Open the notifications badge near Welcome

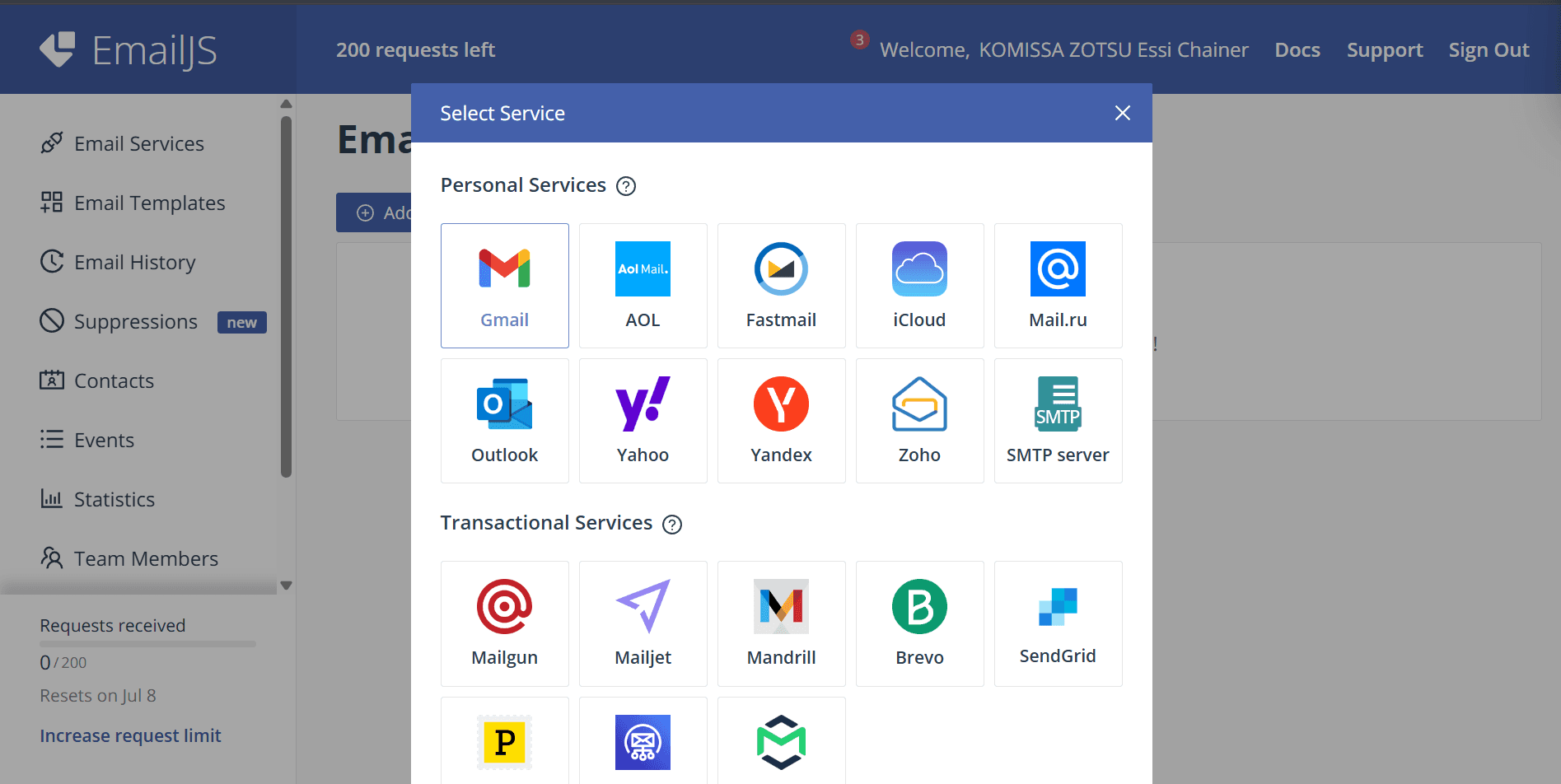(859, 39)
